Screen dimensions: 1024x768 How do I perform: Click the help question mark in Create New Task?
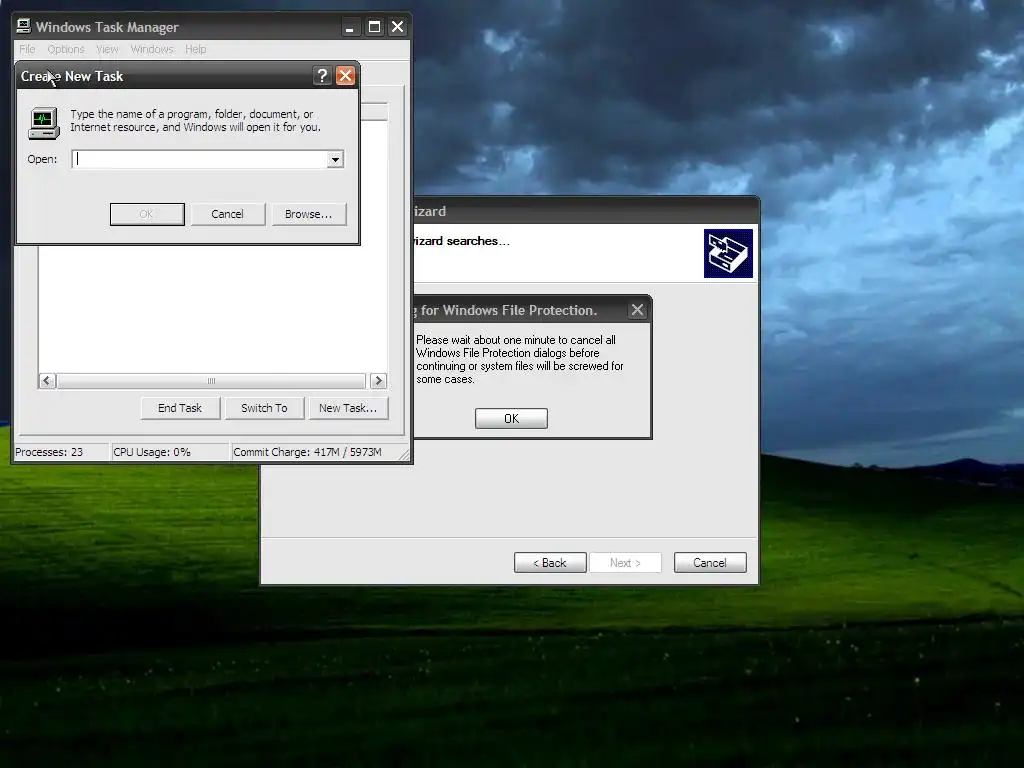coord(322,76)
